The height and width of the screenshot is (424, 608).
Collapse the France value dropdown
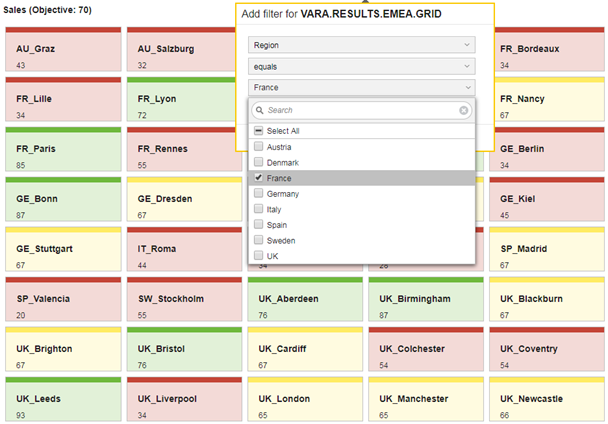click(361, 88)
